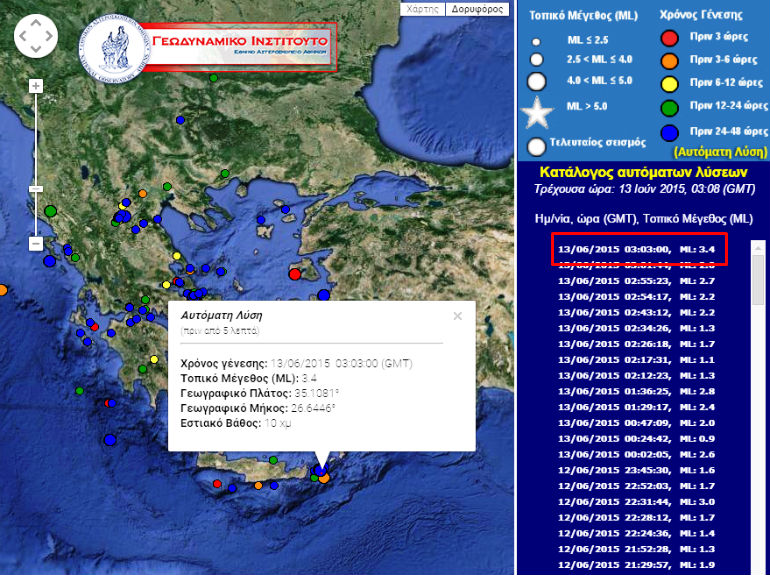Click the red Πριν 3 ώρες legend circle
Image resolution: width=770 pixels, height=575 pixels.
[670, 40]
